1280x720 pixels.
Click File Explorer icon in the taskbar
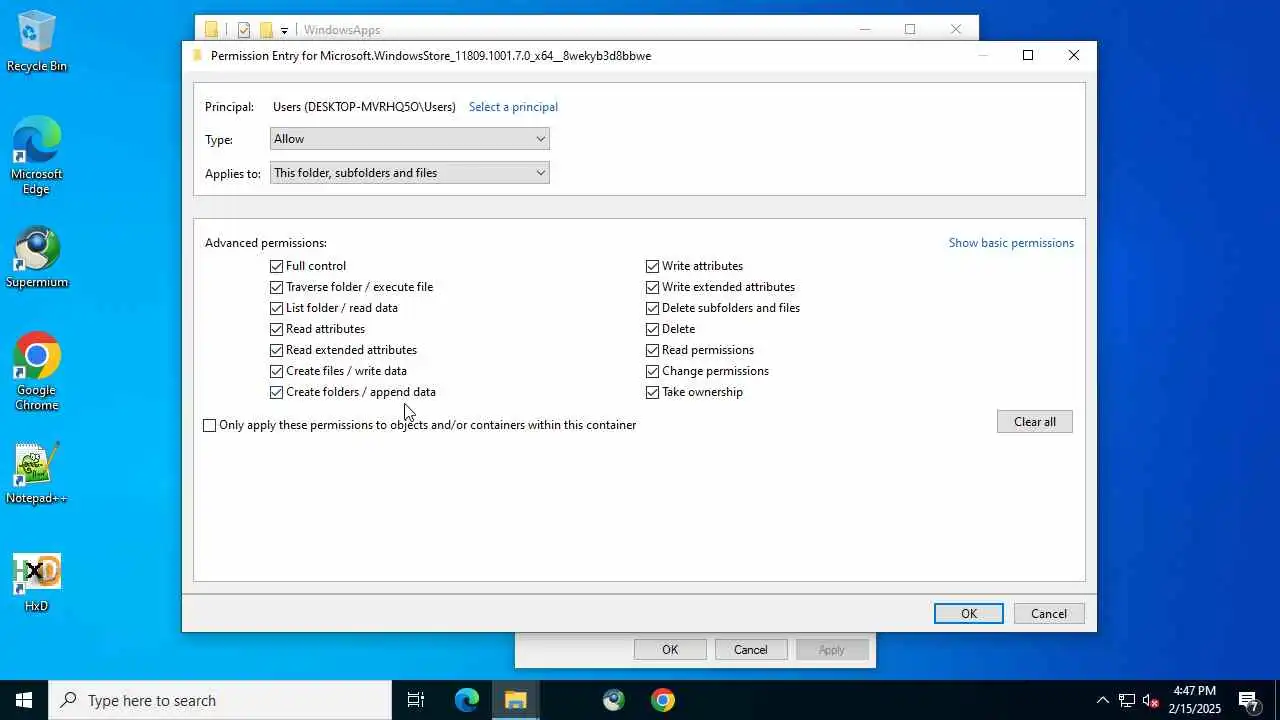click(516, 700)
